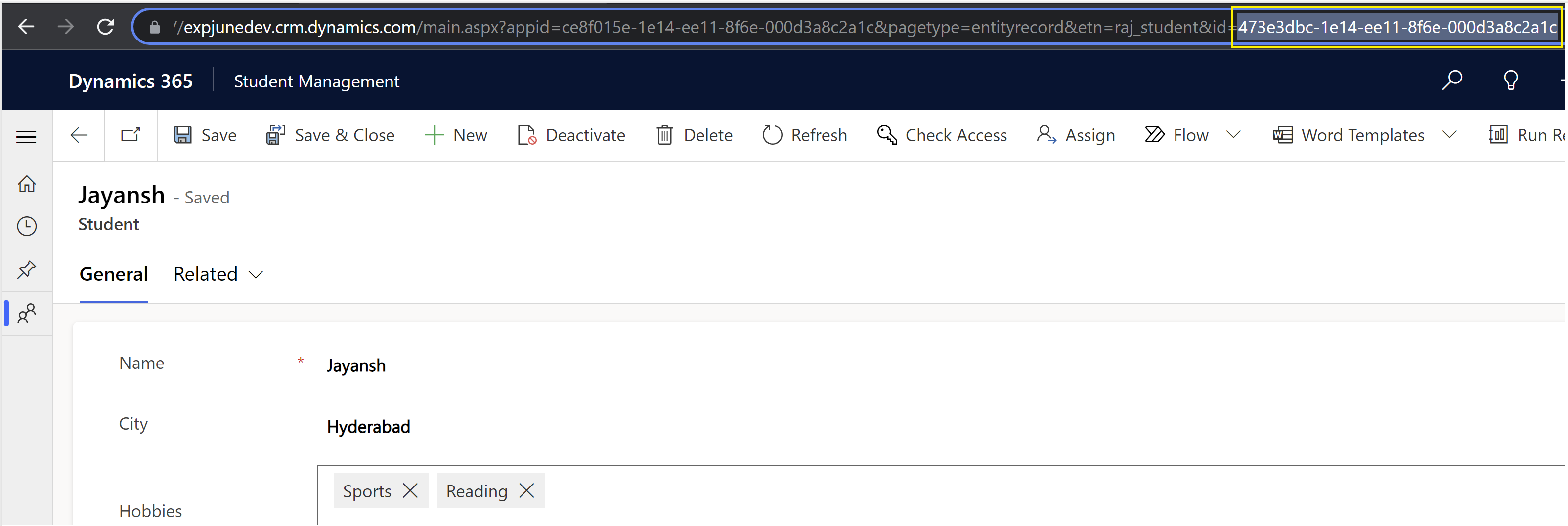This screenshot has height=526, width=1568.
Task: Remove the Reading hobby tag
Action: tap(526, 491)
